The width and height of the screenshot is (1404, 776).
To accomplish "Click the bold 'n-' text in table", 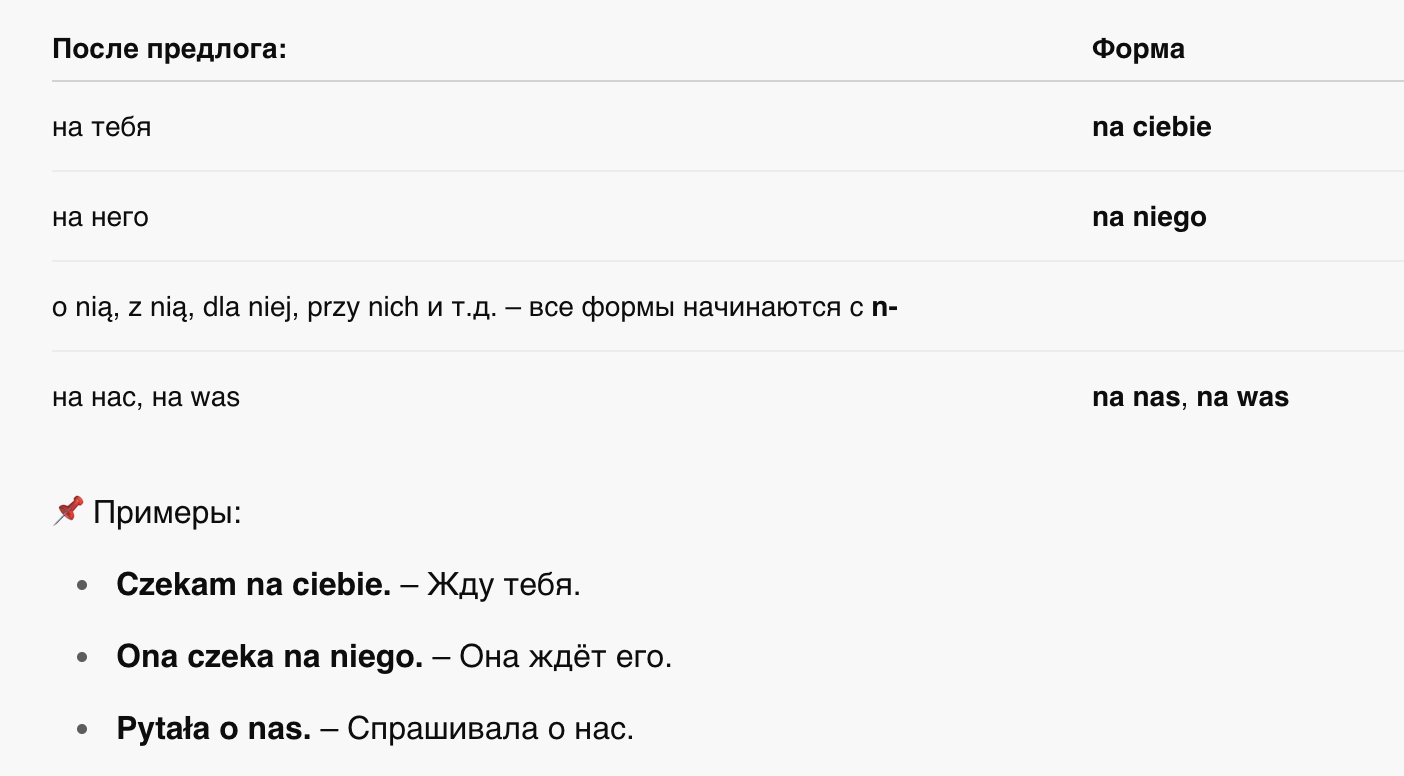I will click(x=885, y=307).
